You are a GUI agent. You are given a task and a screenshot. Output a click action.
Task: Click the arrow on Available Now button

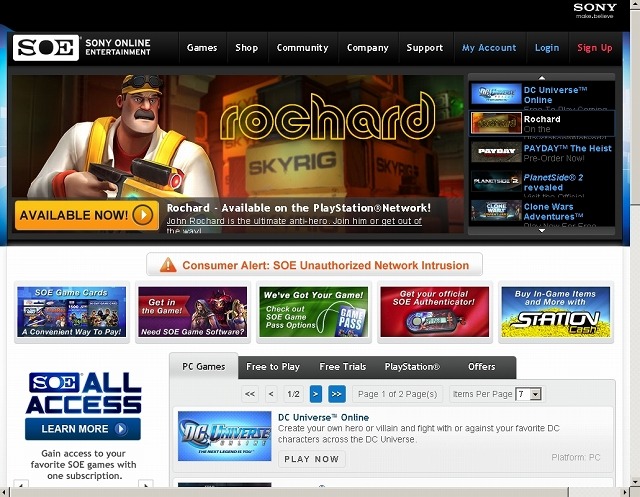point(143,215)
